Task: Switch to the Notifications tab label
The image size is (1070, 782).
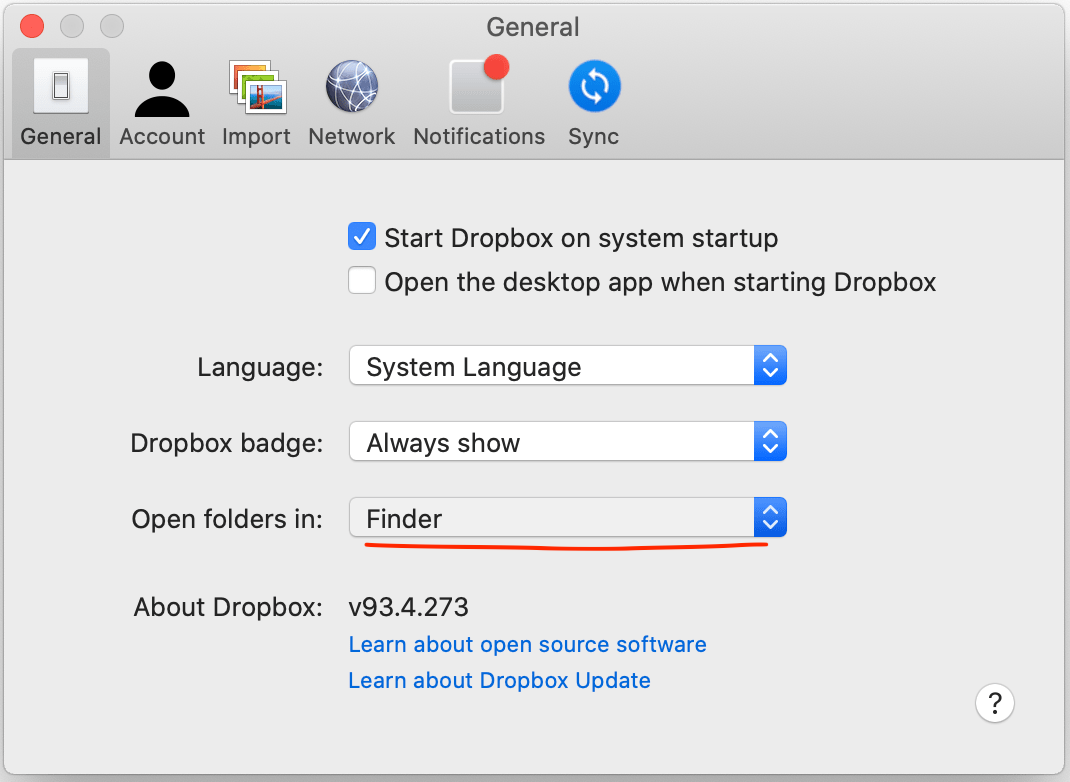Action: click(x=479, y=136)
